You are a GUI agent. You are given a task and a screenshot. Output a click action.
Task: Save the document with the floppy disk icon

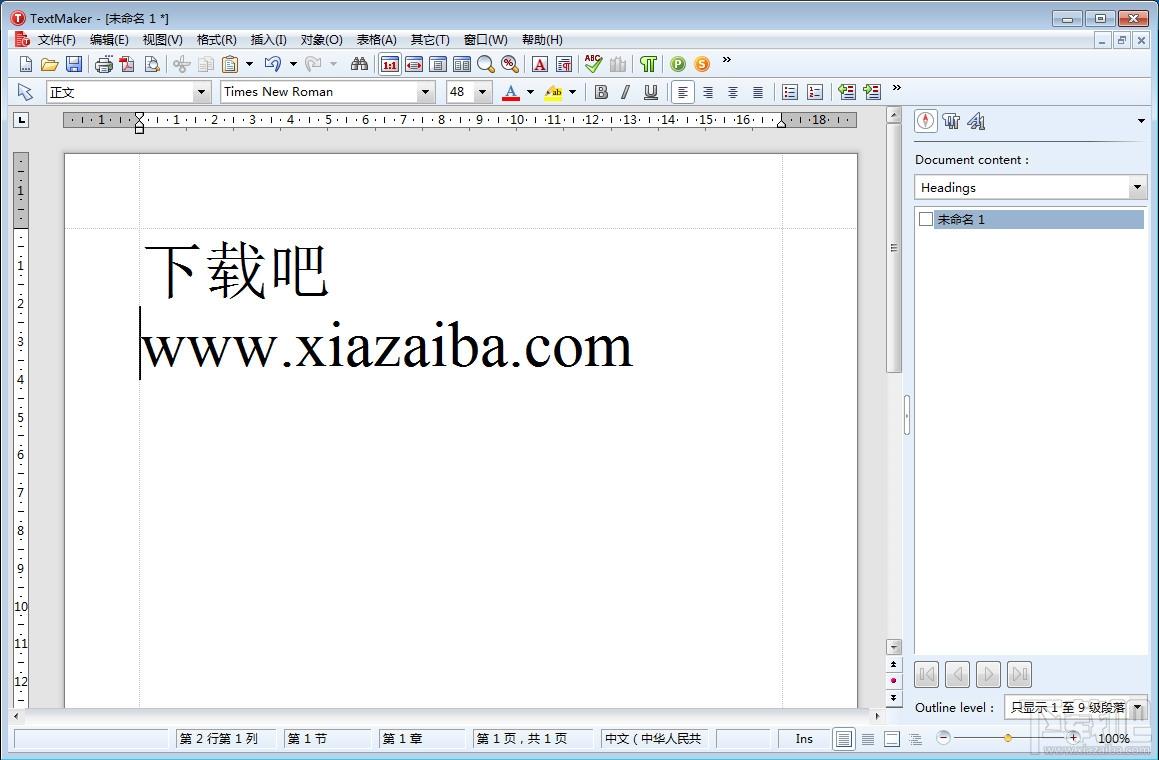pyautogui.click(x=74, y=64)
